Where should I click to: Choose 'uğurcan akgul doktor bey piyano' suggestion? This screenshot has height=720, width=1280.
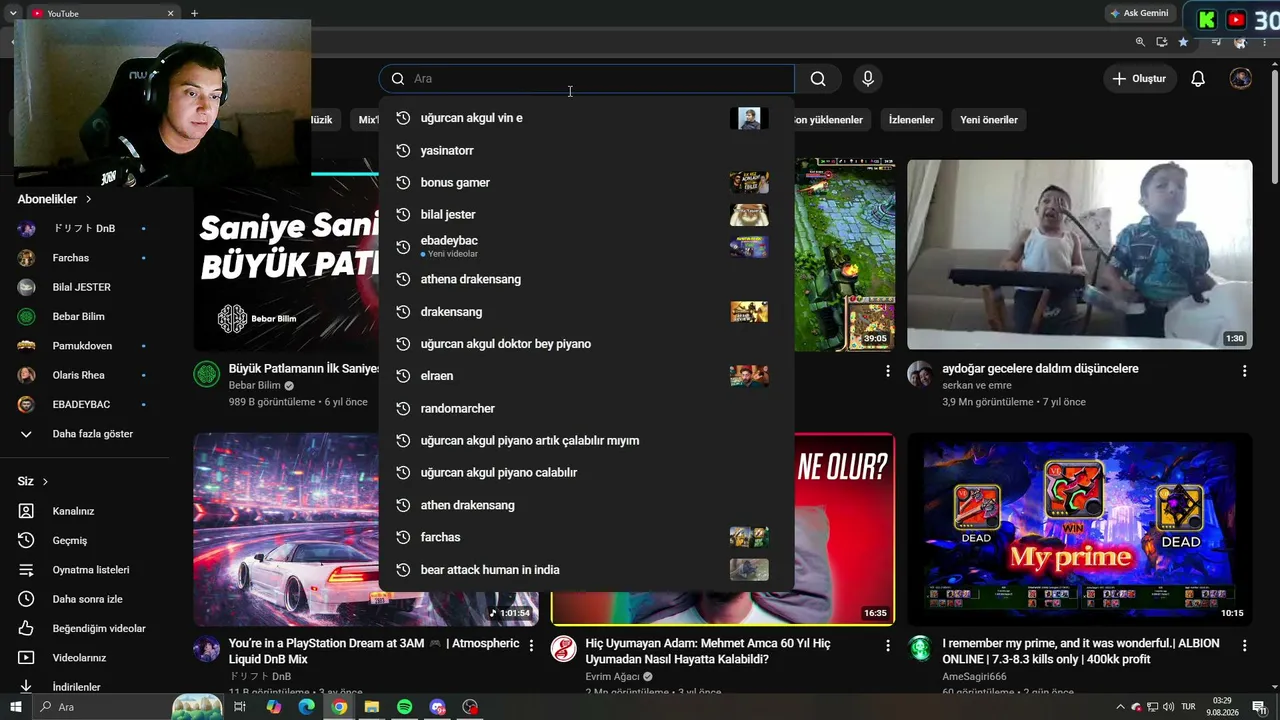(x=586, y=344)
